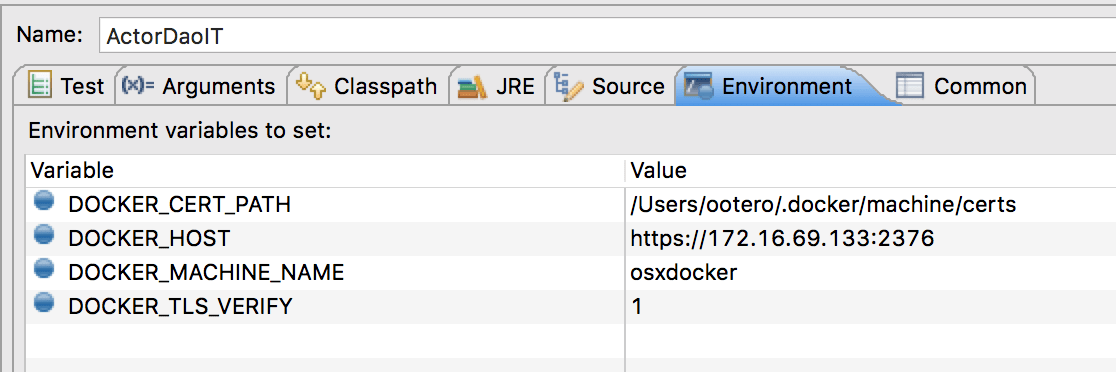The image size is (1116, 372).
Task: Select the DOCKER_MACHINE_NAME variable row
Action: point(571,272)
